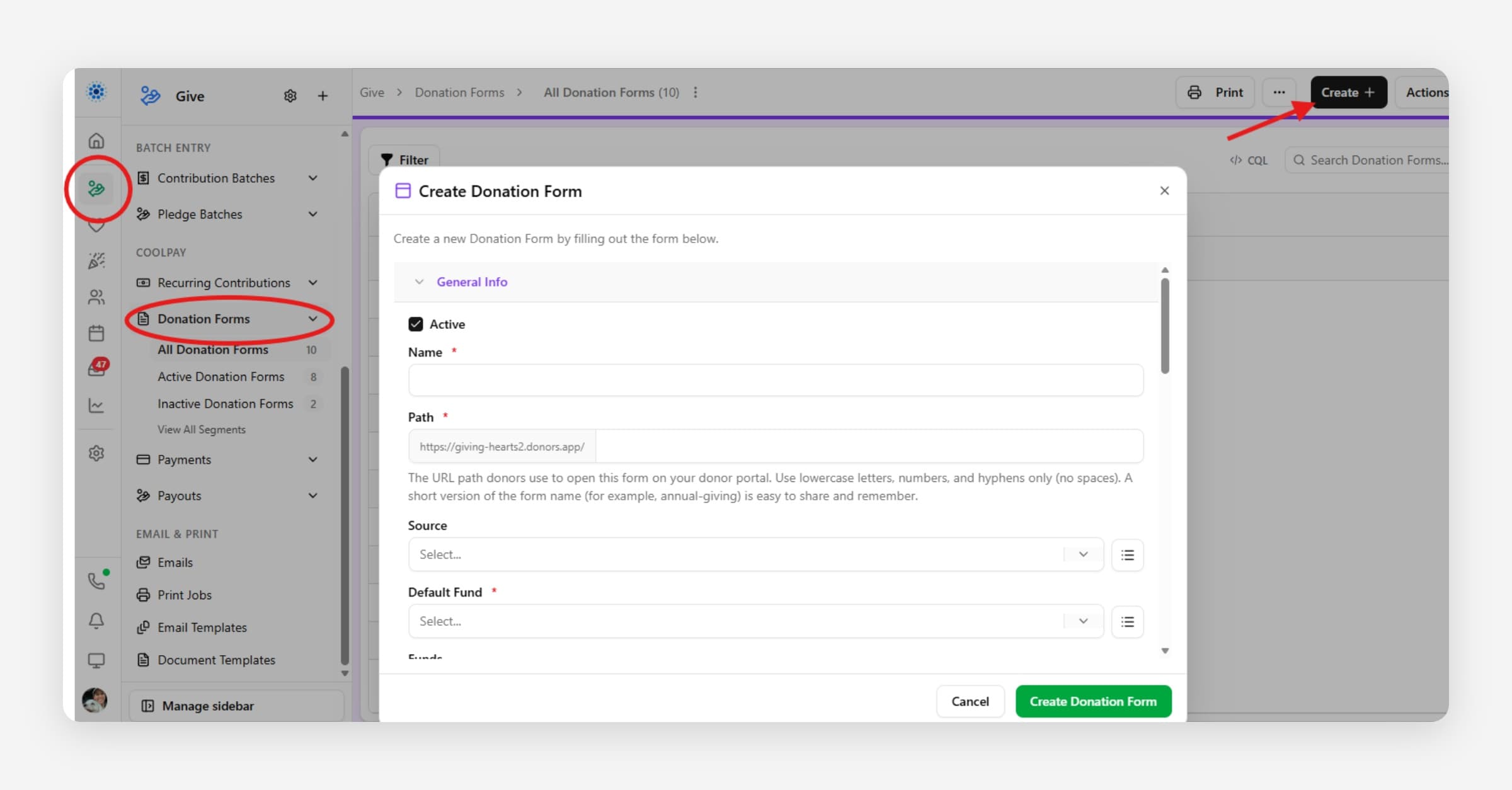Screen dimensions: 1512x790
Task: Click into the Path field
Action: [869, 447]
